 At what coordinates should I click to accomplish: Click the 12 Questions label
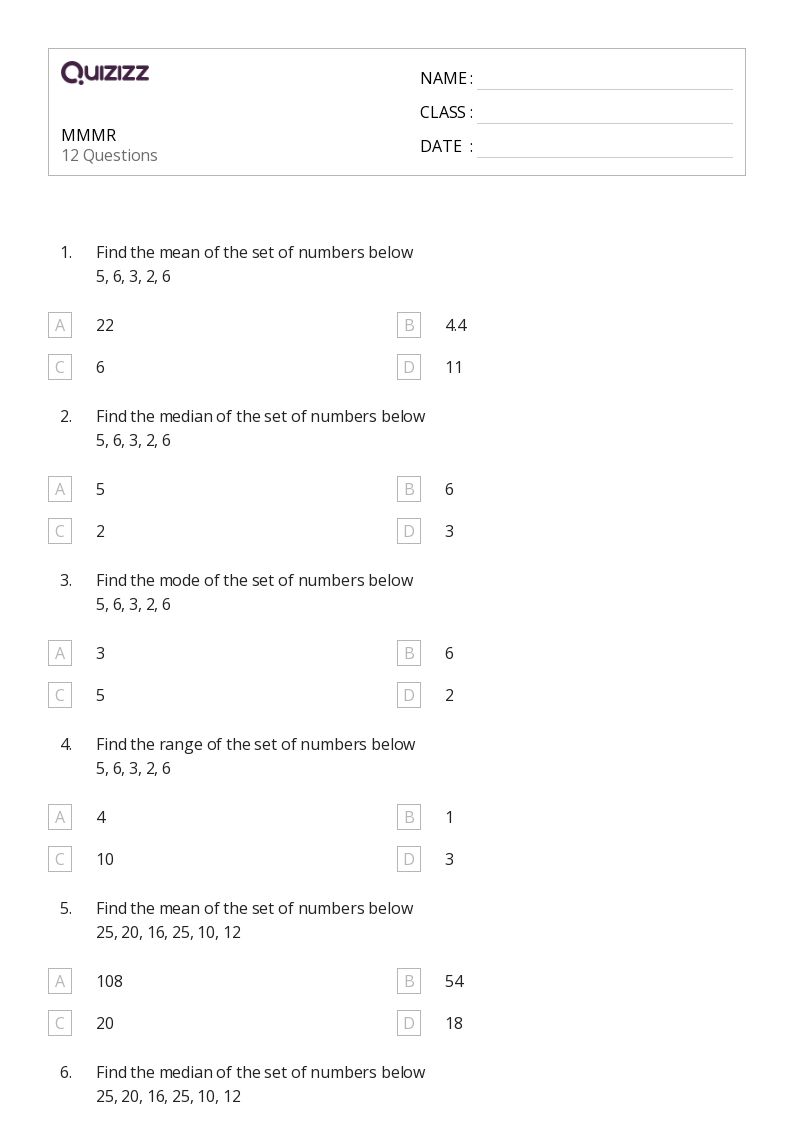coord(110,155)
